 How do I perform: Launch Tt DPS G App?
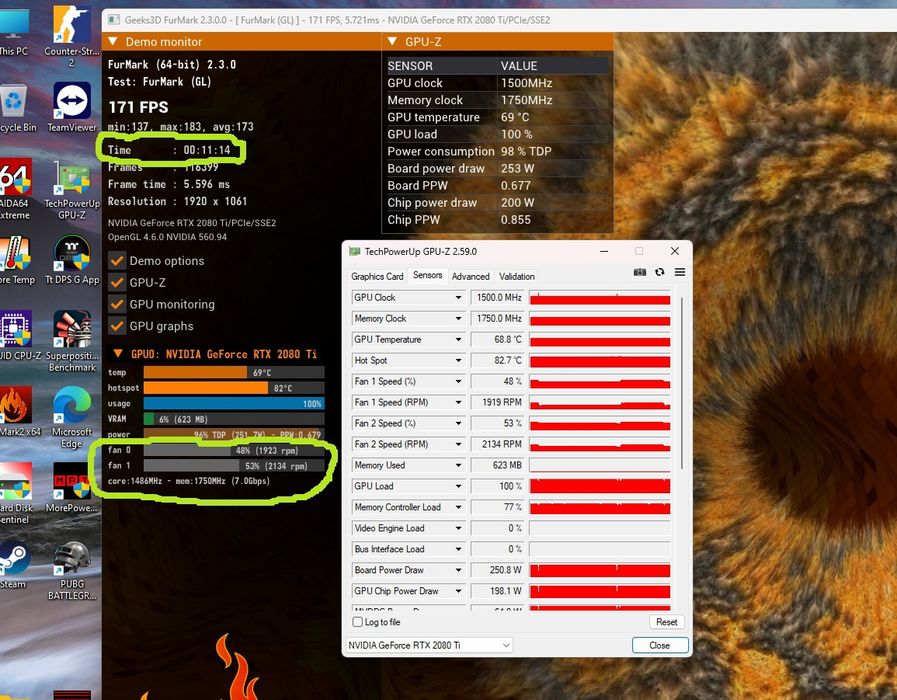(x=72, y=260)
